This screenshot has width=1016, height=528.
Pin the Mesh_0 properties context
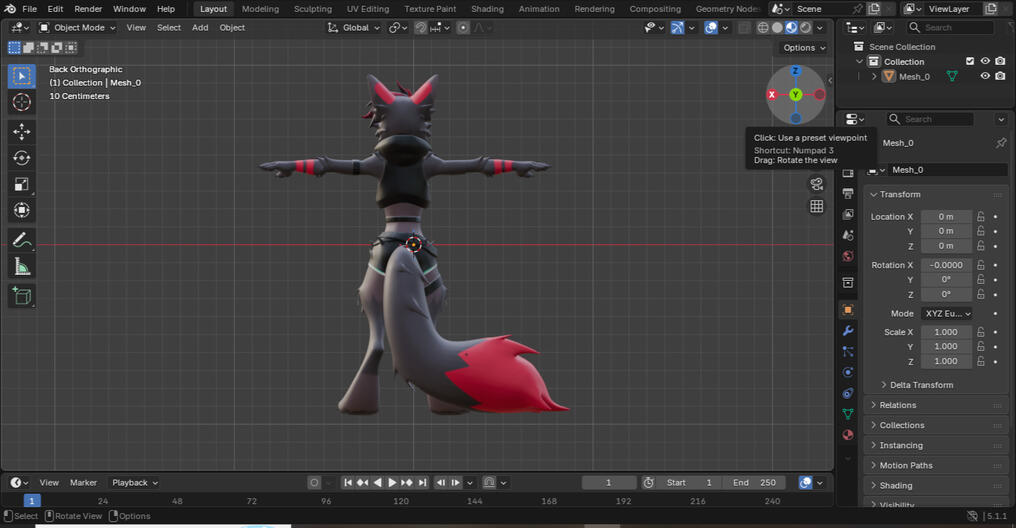click(x=1001, y=143)
